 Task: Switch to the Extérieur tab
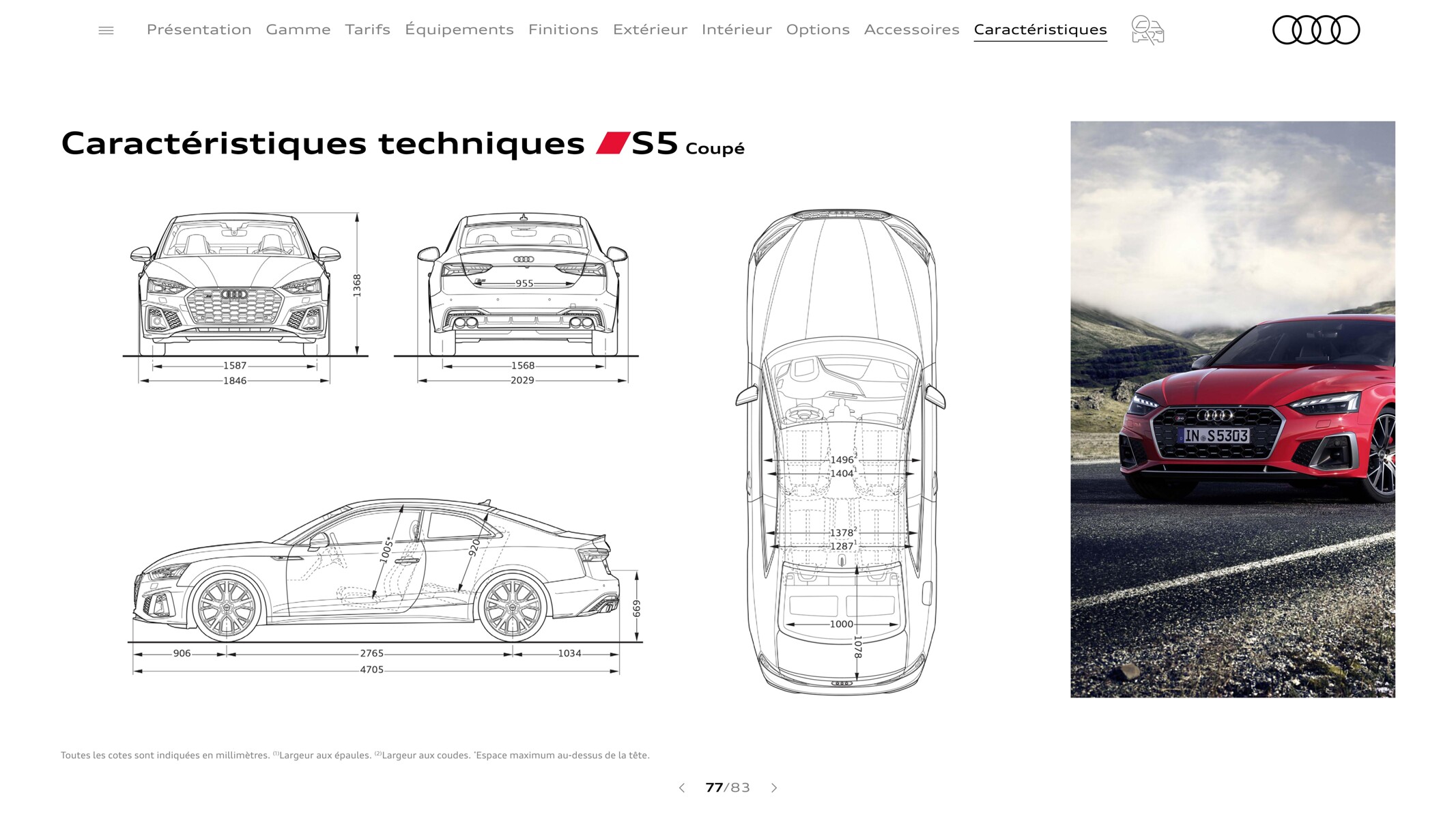pos(650,29)
